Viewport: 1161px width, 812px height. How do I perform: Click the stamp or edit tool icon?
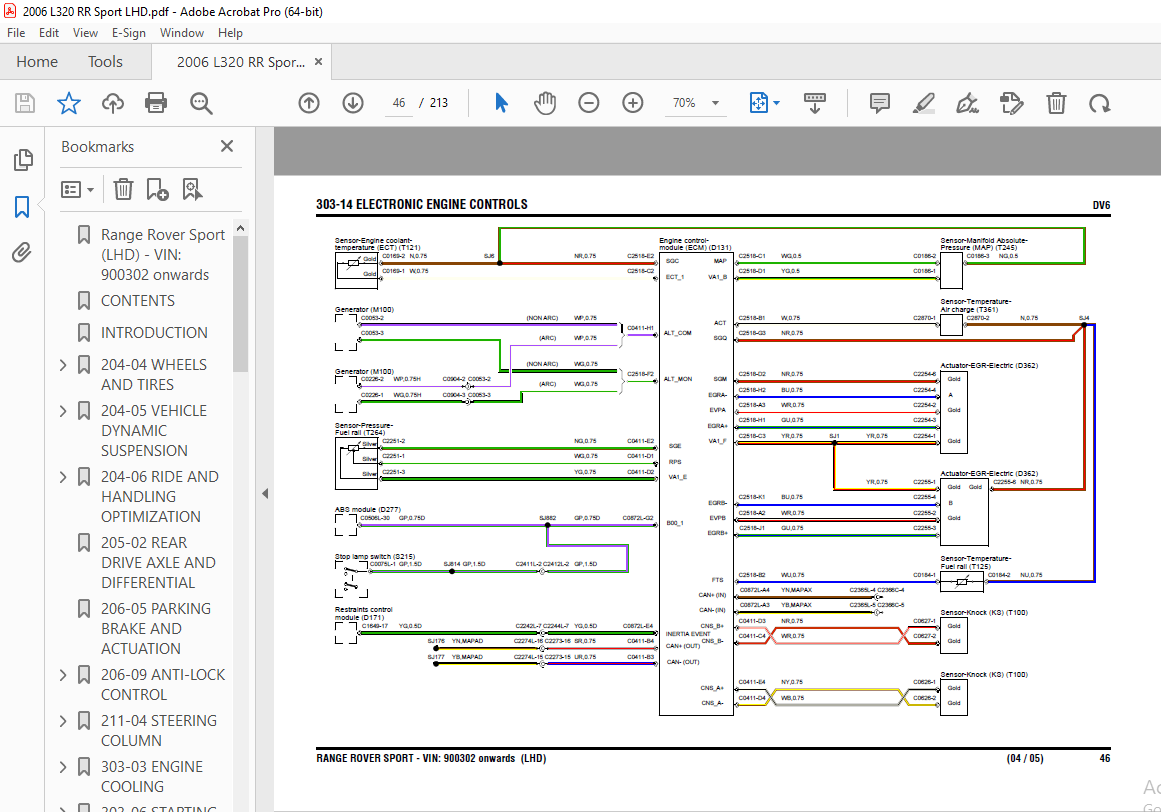[1011, 103]
